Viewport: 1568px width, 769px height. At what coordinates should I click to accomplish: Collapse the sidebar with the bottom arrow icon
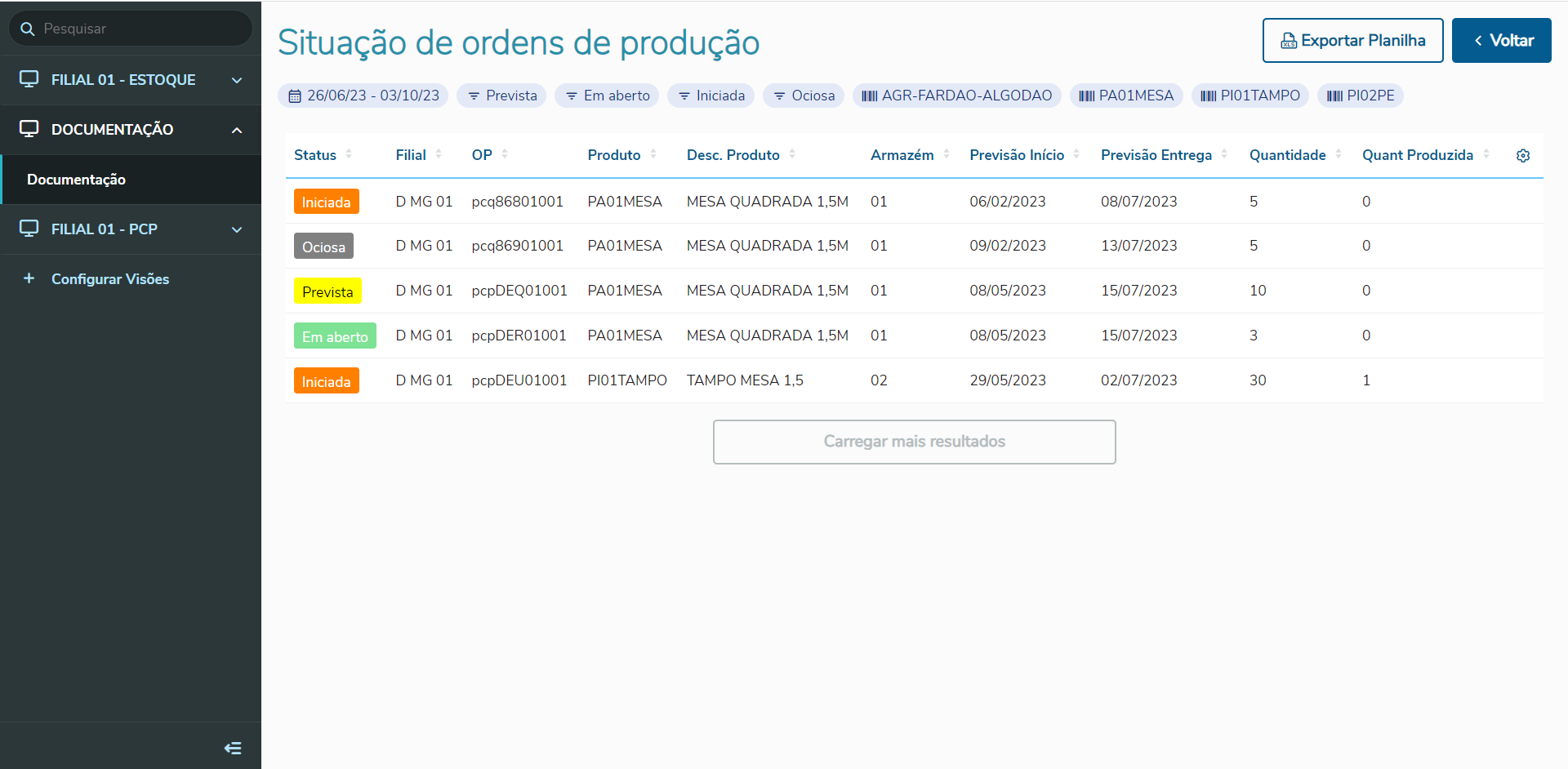pos(233,748)
